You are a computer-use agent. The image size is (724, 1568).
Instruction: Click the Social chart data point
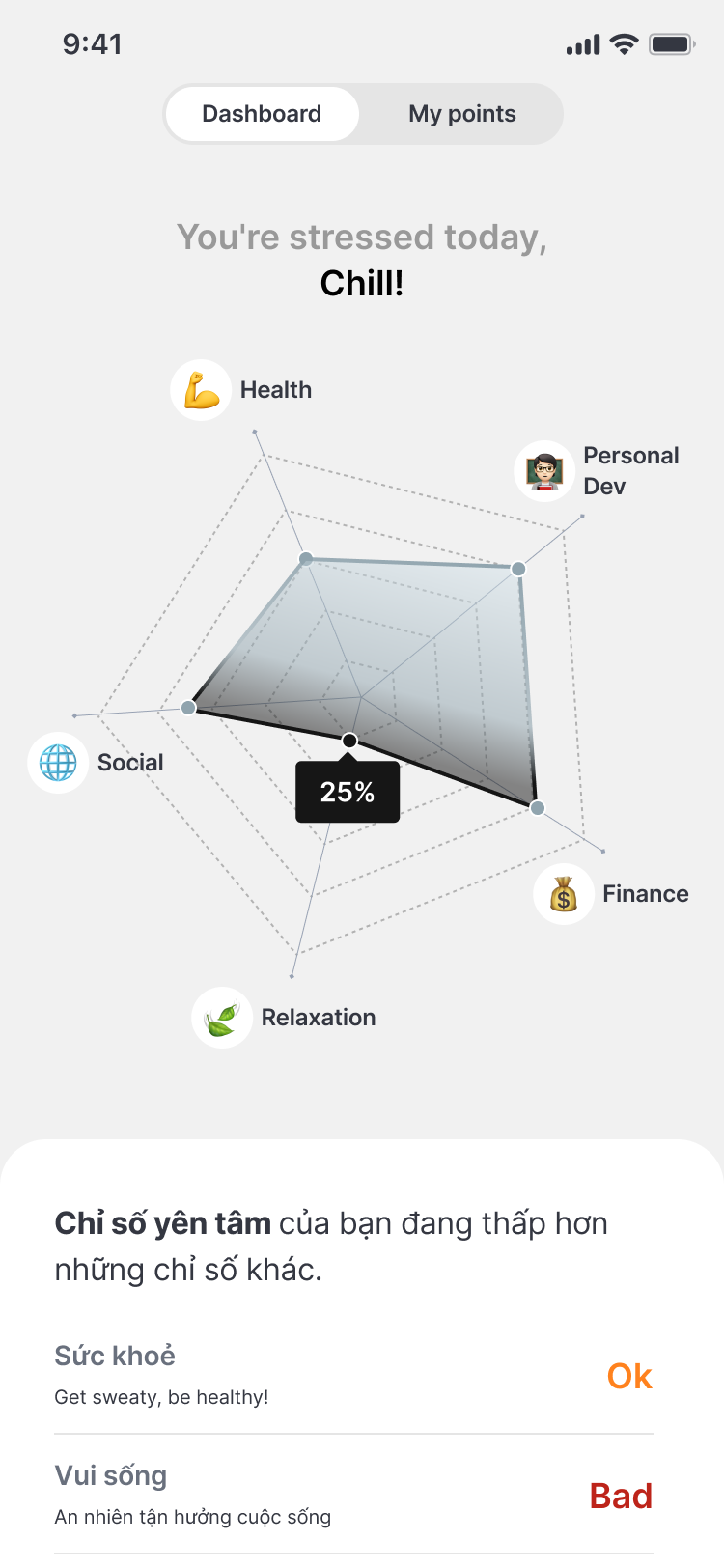pyautogui.click(x=189, y=708)
